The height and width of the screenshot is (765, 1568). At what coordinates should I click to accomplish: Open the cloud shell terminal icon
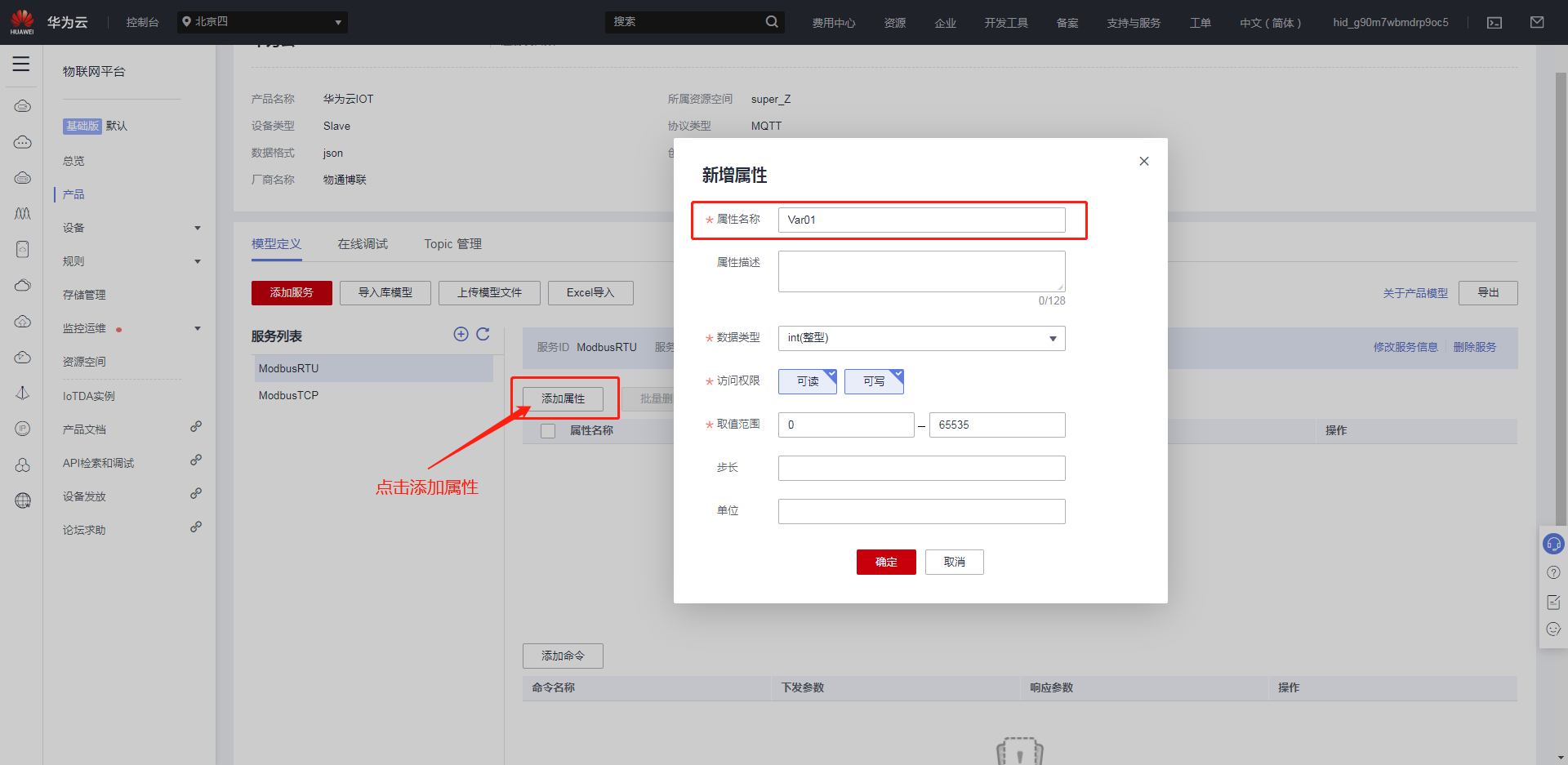[x=1494, y=23]
